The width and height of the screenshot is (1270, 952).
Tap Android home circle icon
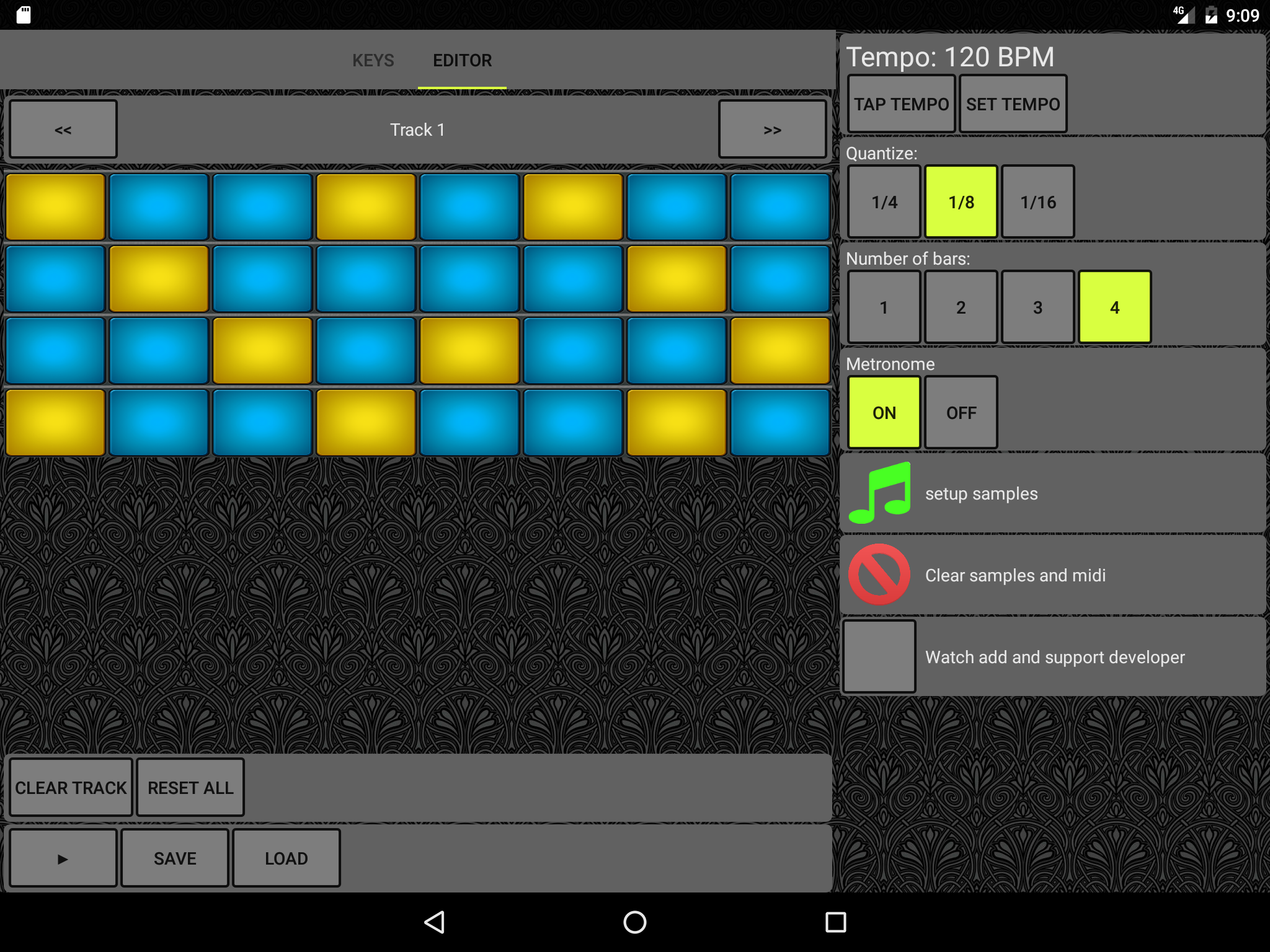click(x=634, y=922)
